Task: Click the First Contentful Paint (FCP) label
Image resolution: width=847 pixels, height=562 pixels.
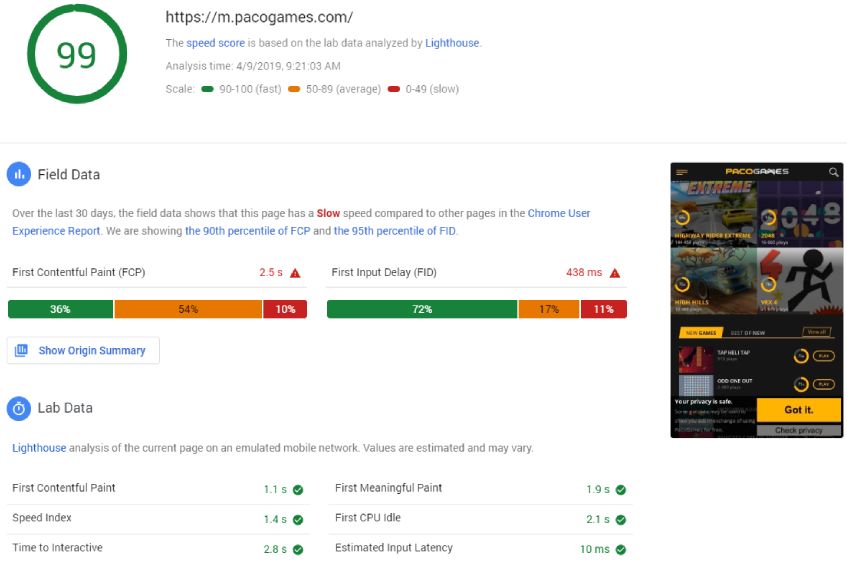Action: 79,272
